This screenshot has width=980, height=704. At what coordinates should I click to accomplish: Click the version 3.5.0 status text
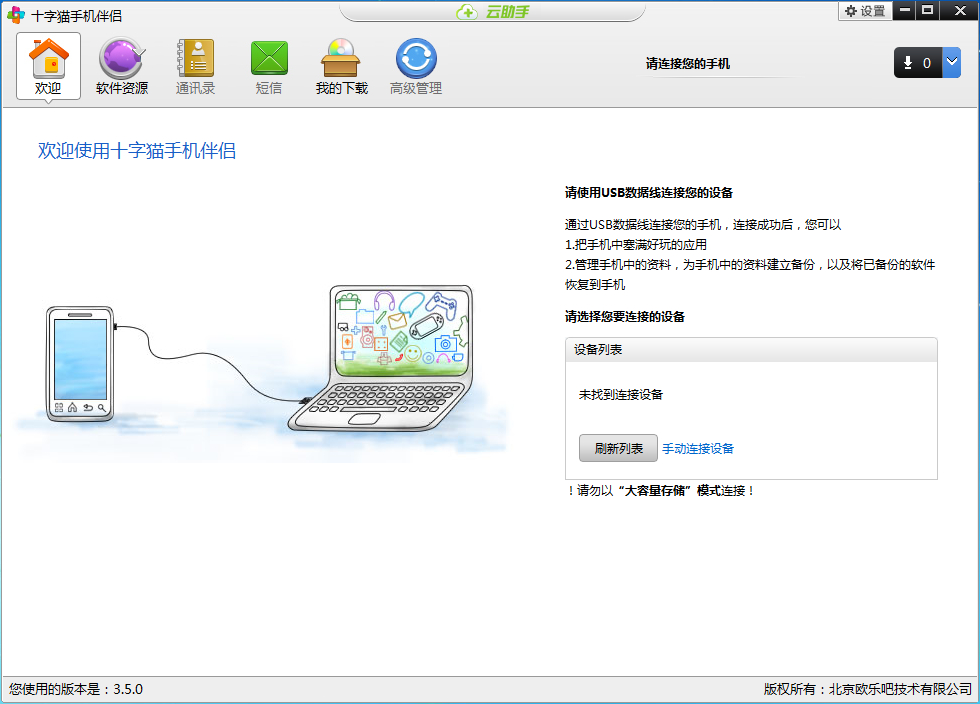coord(76,689)
